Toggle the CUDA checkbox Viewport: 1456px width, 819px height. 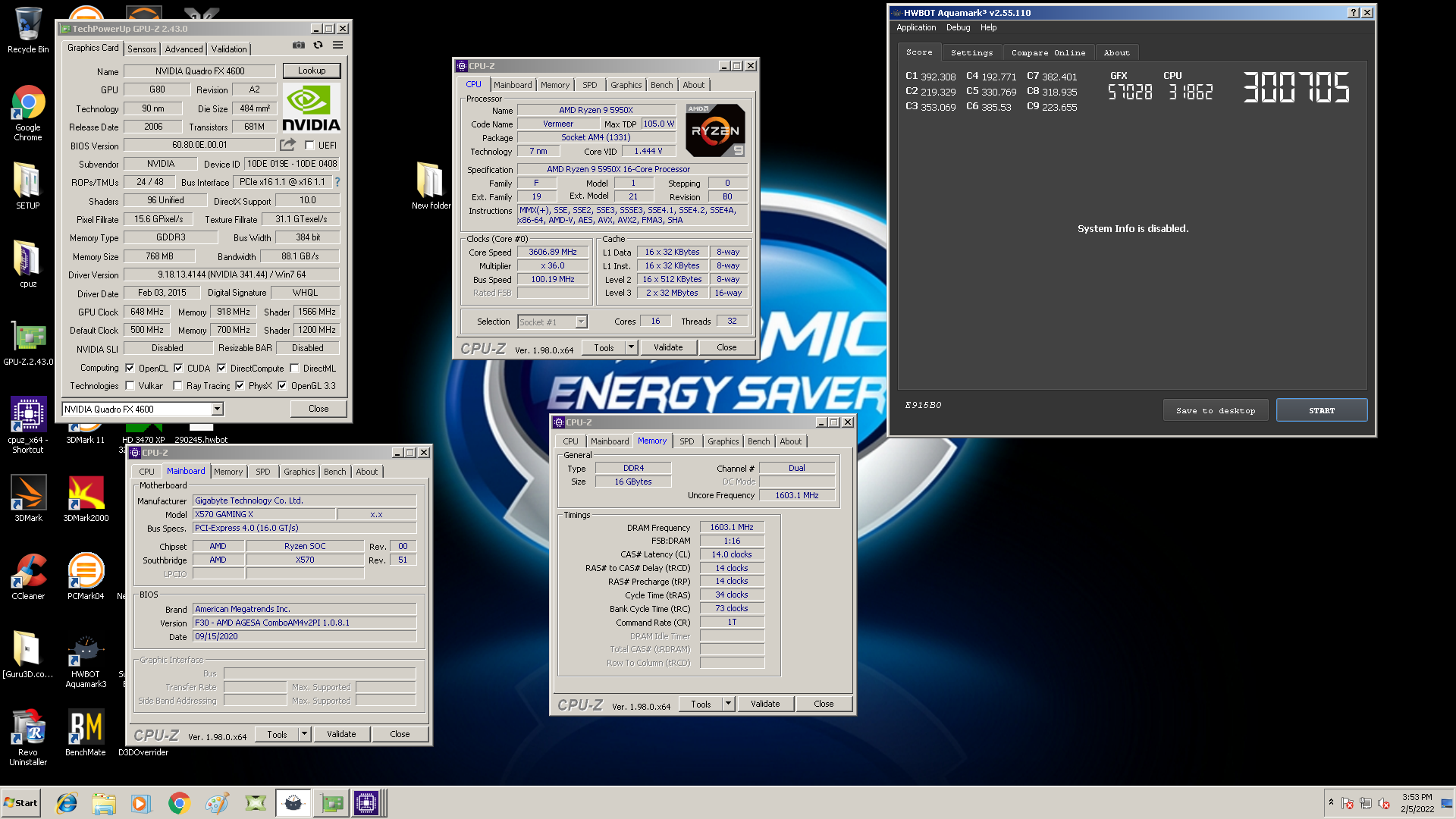178,368
